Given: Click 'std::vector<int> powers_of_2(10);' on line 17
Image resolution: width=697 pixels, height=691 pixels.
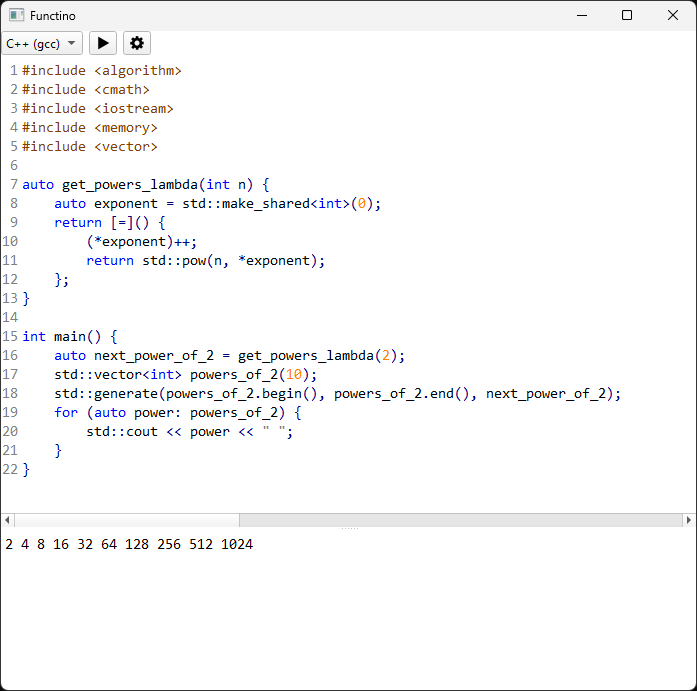Looking at the screenshot, I should (185, 375).
